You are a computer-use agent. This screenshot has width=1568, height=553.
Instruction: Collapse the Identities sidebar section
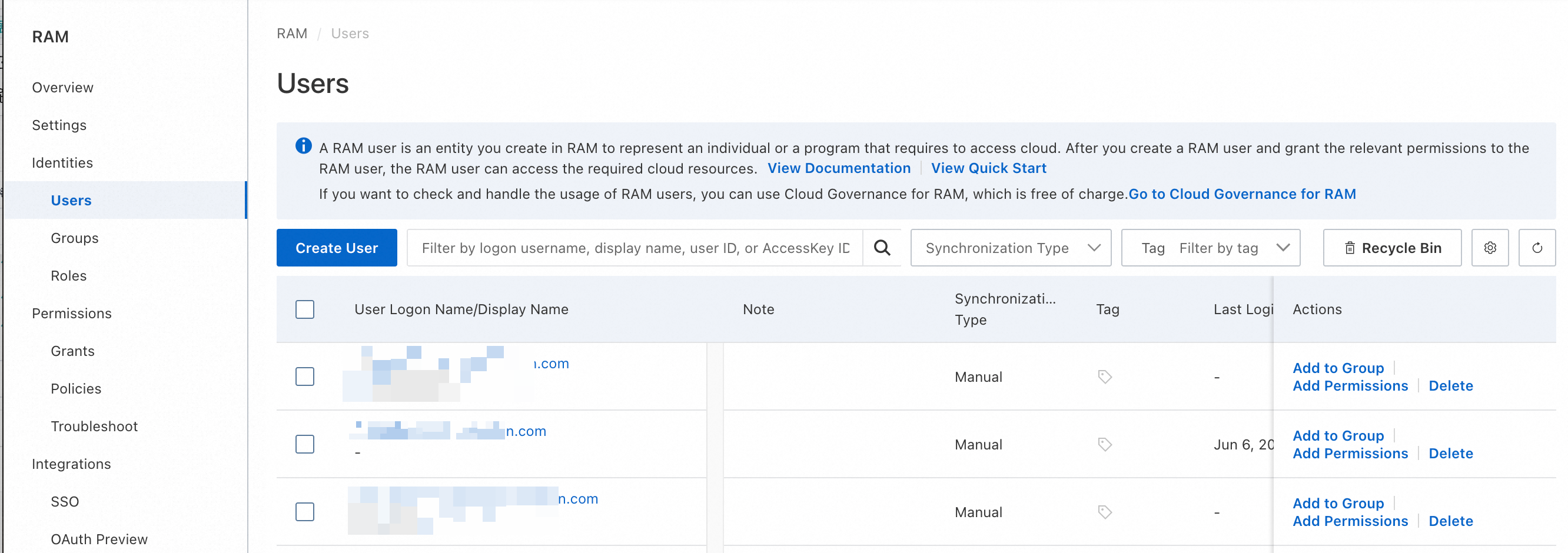click(62, 162)
